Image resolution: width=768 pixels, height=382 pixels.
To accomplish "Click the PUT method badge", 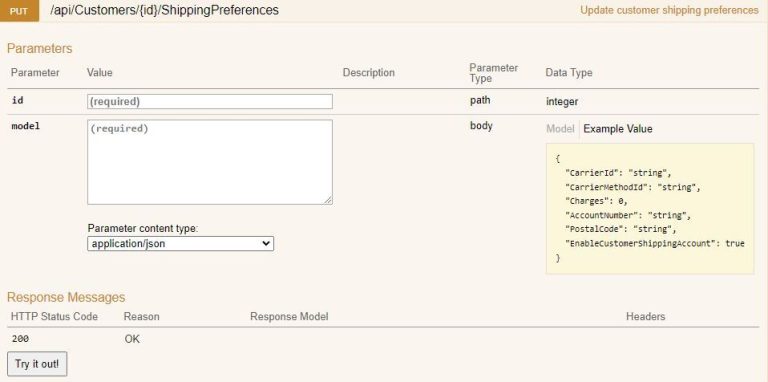I will click(19, 11).
